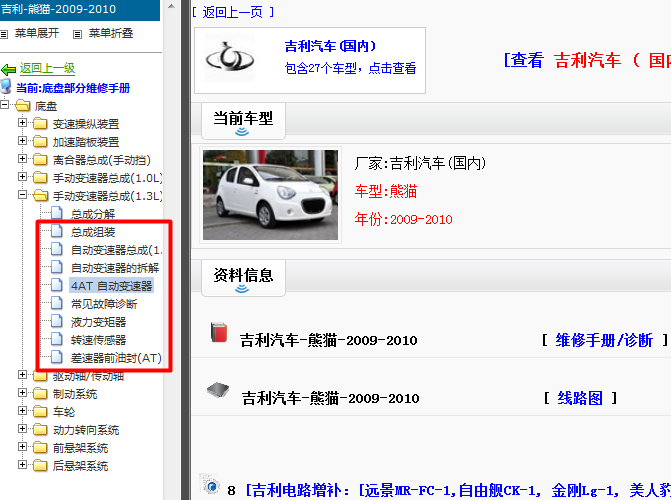Open the 维修手册/诊断 link

(x=604, y=340)
